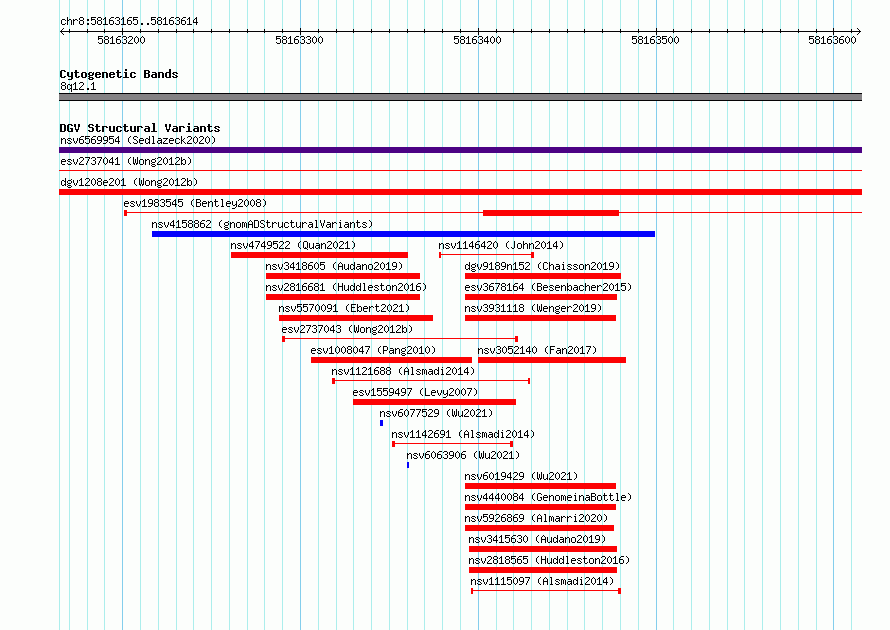This screenshot has width=890, height=630.
Task: Click esv1008047 (Pang2010) label
Action: [x=373, y=350]
